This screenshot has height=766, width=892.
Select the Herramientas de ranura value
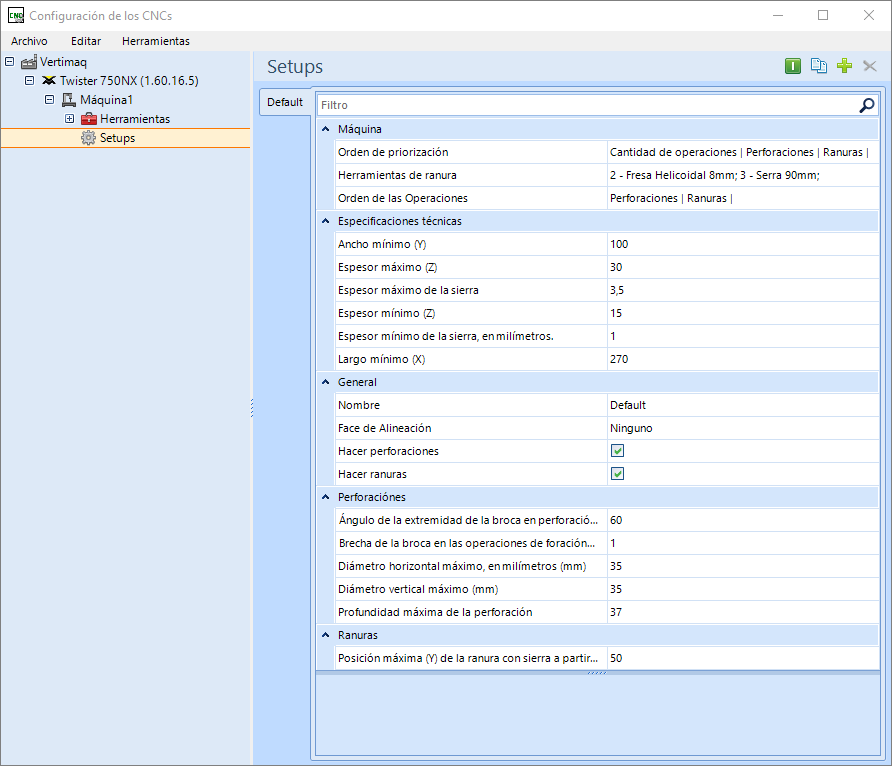click(x=743, y=175)
